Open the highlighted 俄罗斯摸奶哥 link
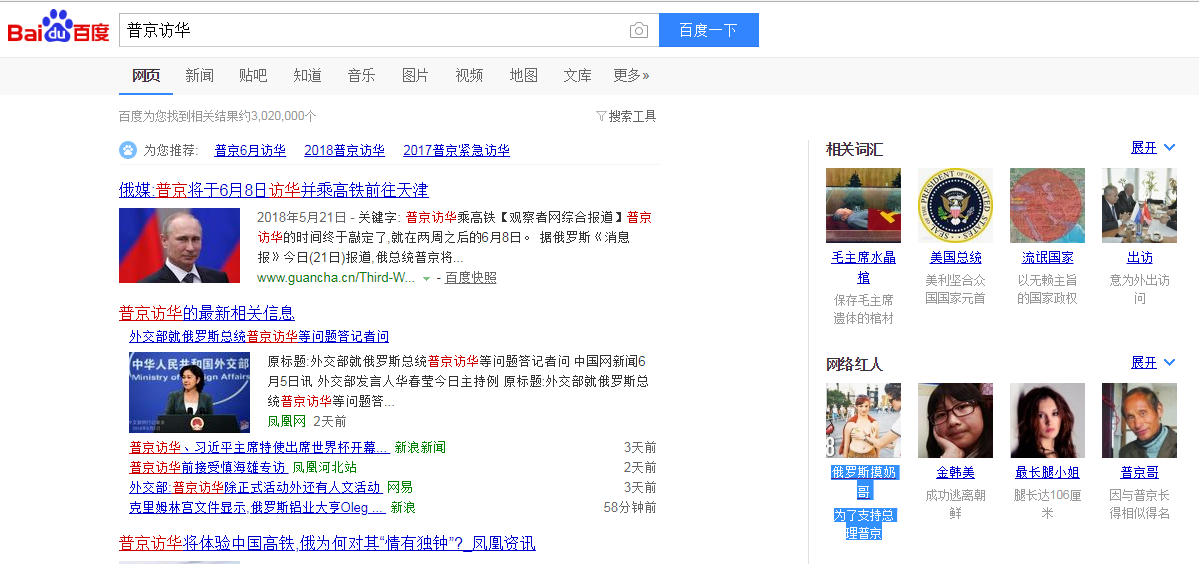This screenshot has height=564, width=1199. click(863, 481)
